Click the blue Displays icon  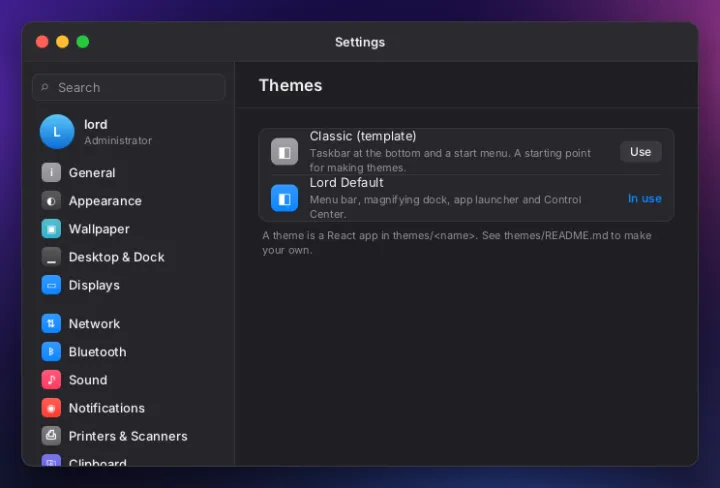click(51, 285)
